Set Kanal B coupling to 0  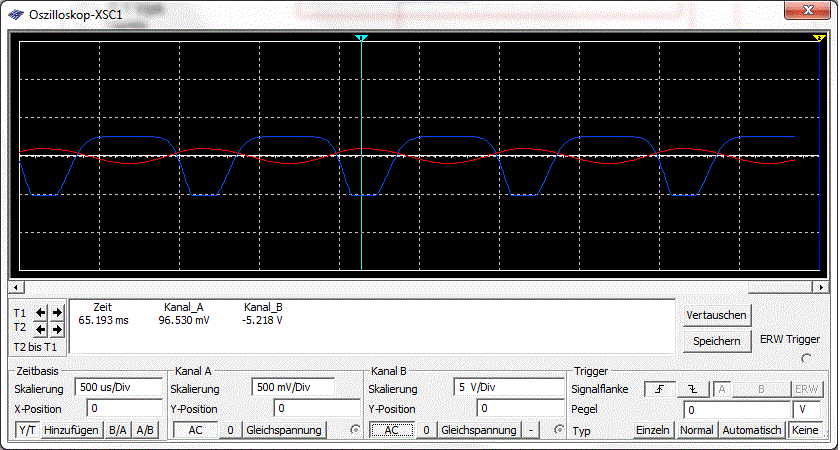point(426,430)
